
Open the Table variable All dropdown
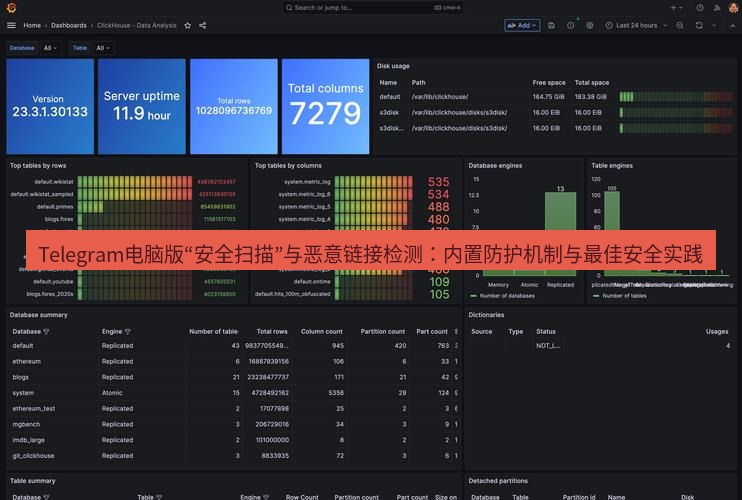(x=103, y=48)
